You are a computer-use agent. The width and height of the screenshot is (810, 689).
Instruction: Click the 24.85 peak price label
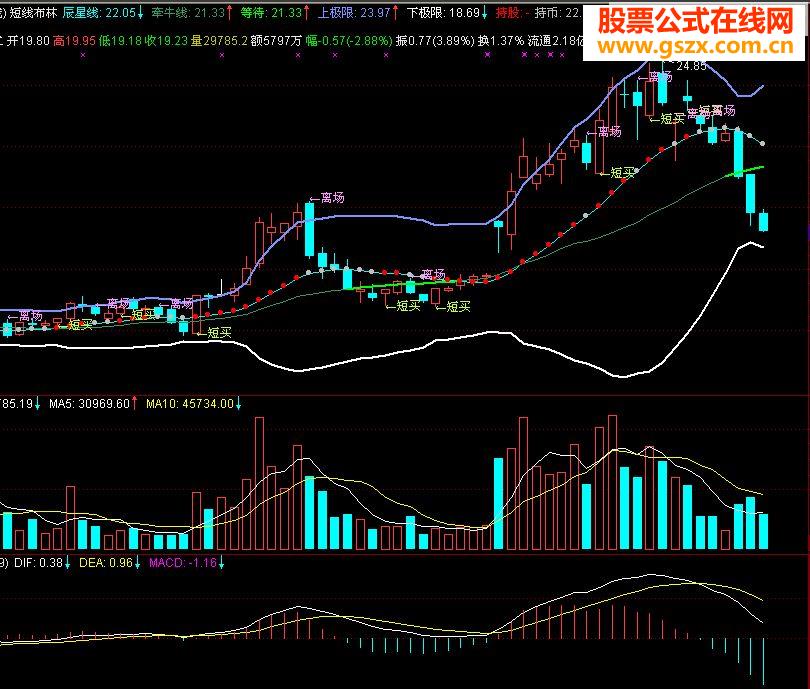click(x=691, y=66)
